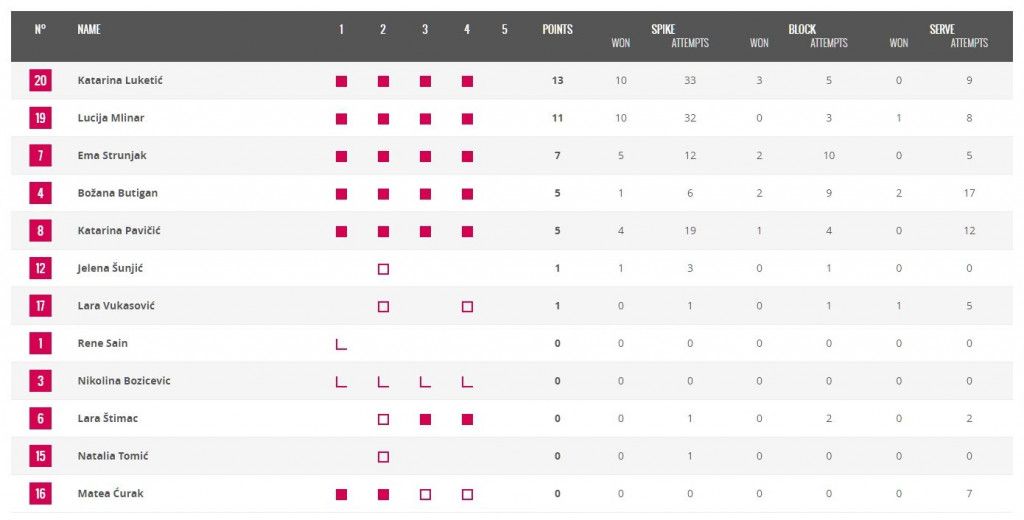The image size is (1024, 520).
Task: Click jersey number 16 badge
Action: [x=40, y=494]
